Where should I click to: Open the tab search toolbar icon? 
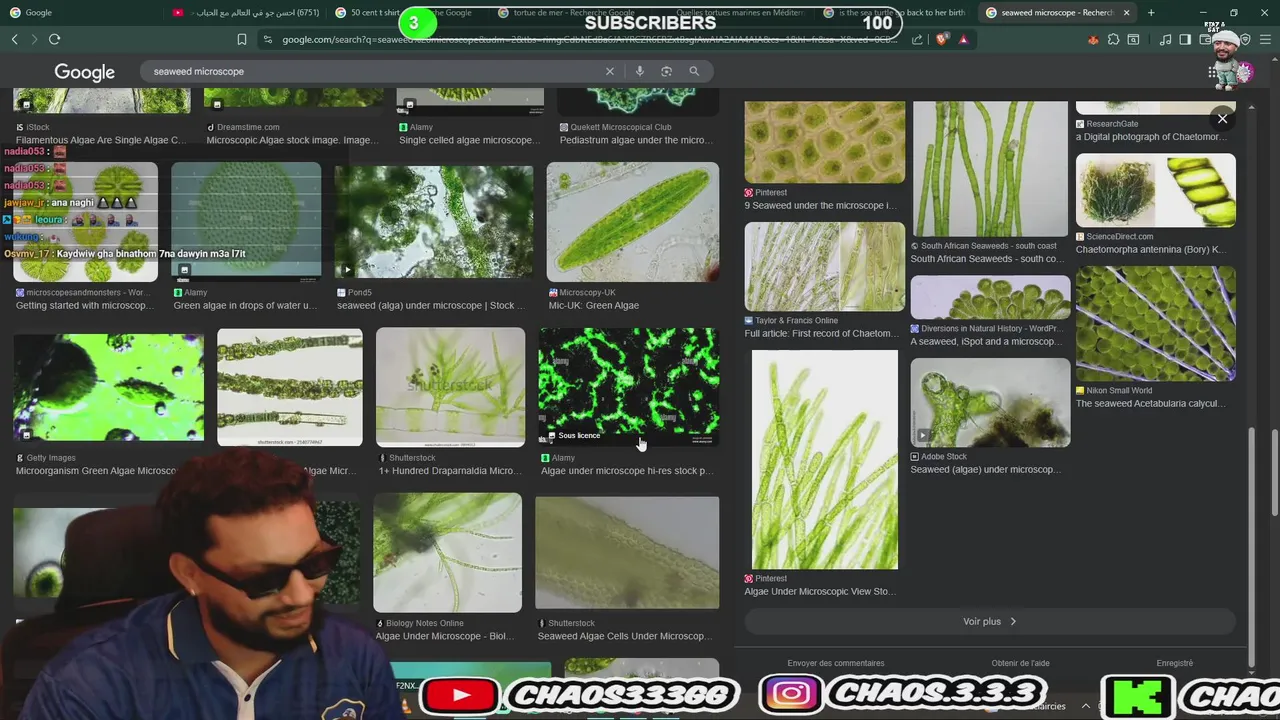(1133, 39)
